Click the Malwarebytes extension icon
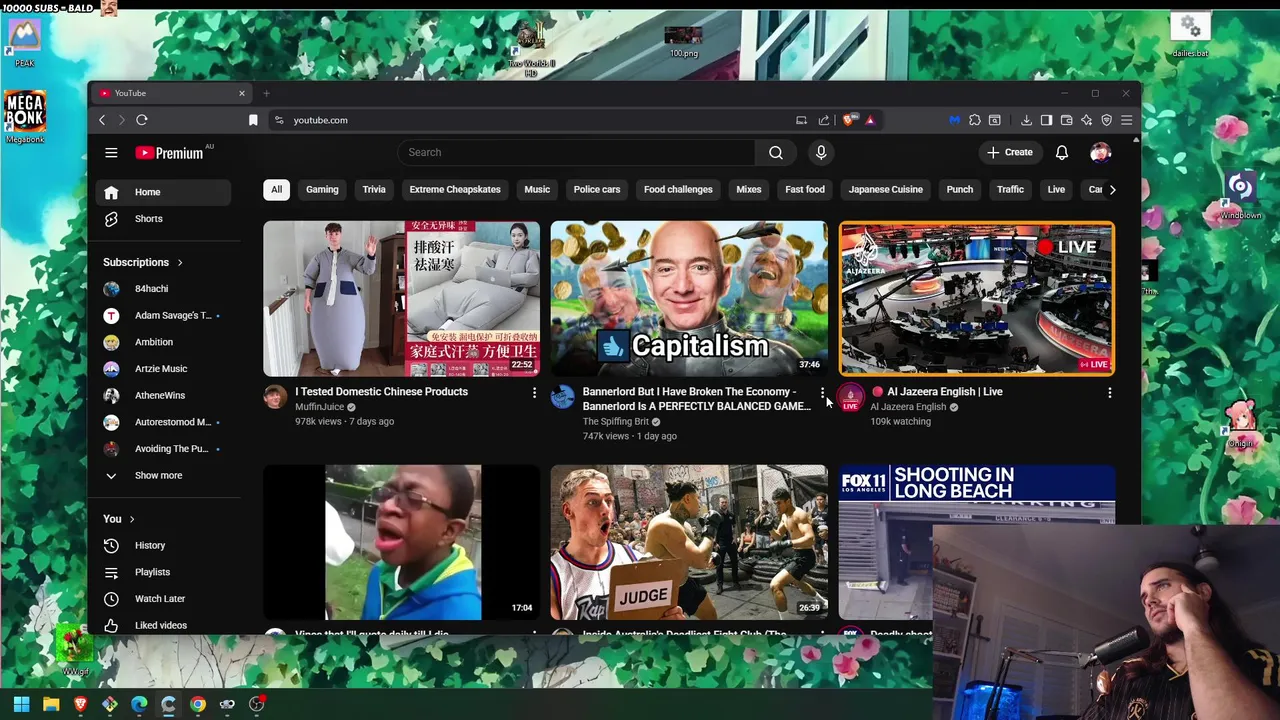The height and width of the screenshot is (720, 1280). point(954,120)
